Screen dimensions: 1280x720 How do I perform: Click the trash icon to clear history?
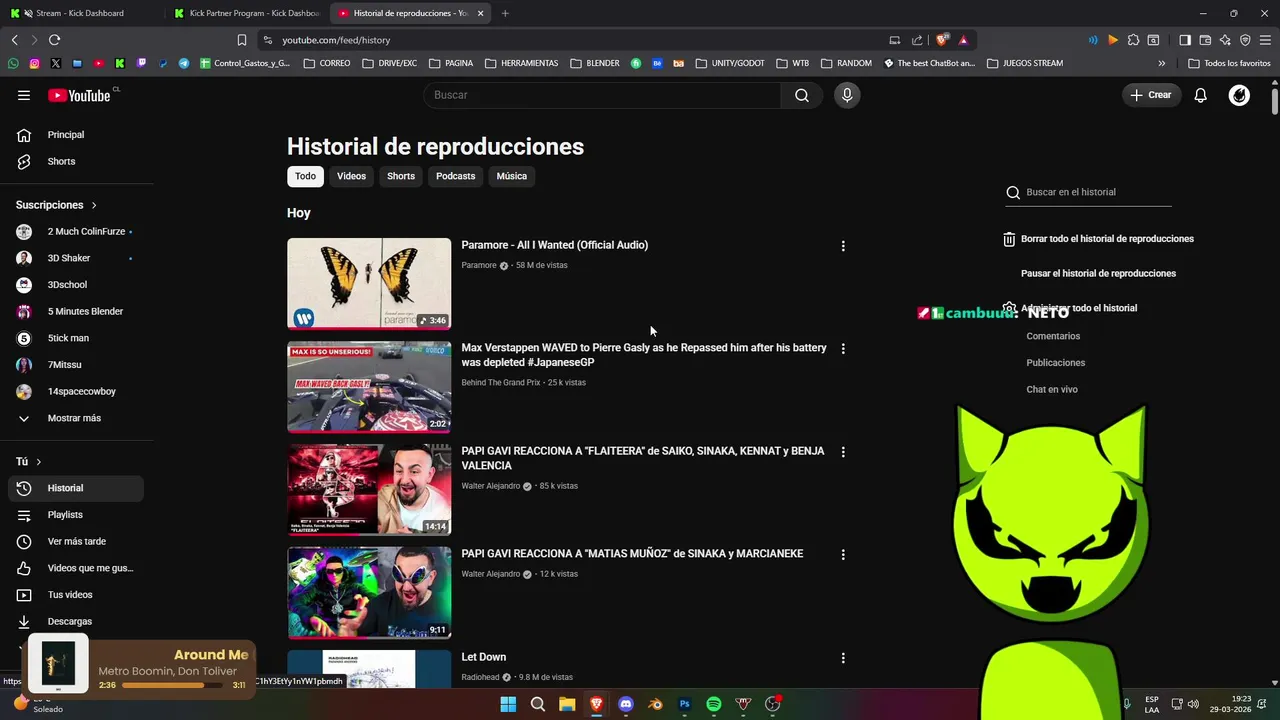(1009, 239)
